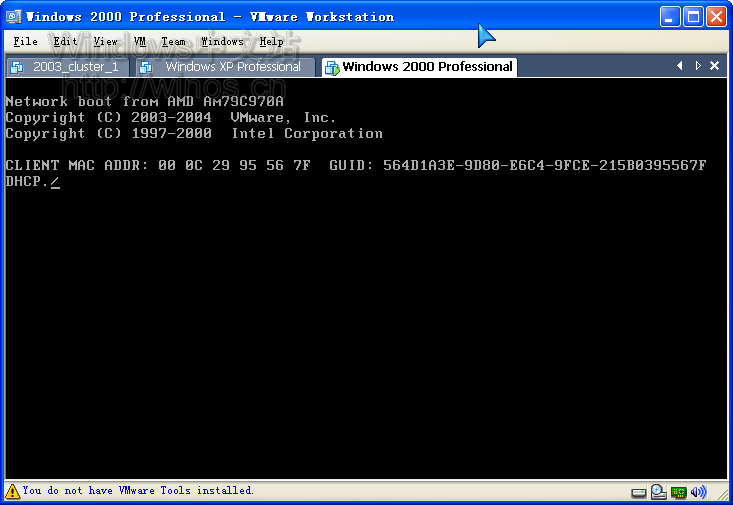
Task: Click the previous tab arrow
Action: click(680, 66)
